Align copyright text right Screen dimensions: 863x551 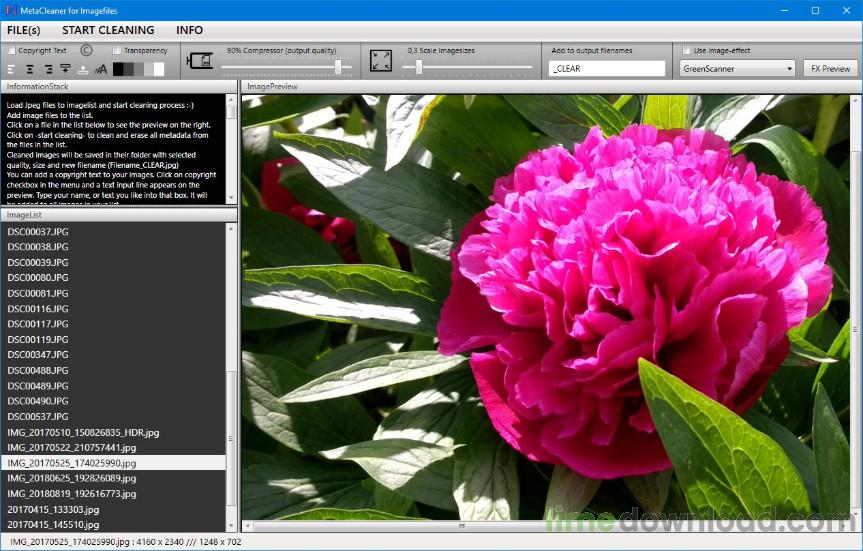(48, 69)
